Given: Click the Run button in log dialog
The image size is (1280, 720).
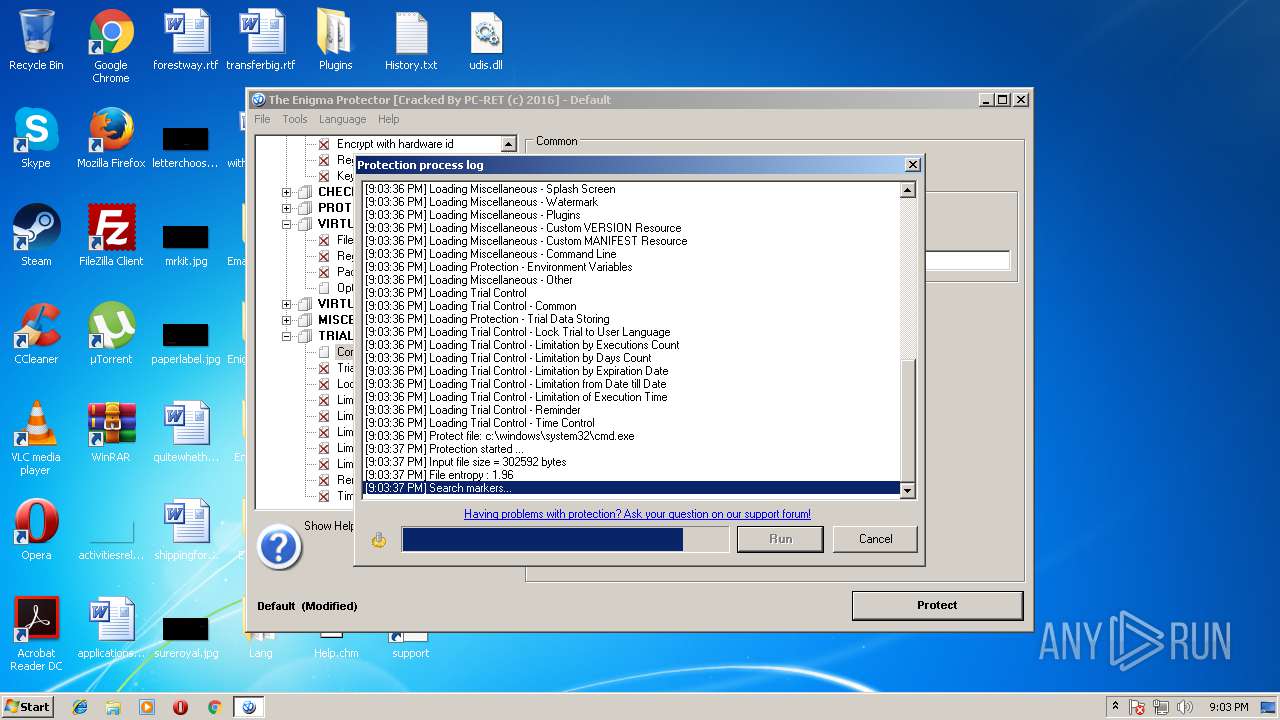Looking at the screenshot, I should (x=780, y=539).
